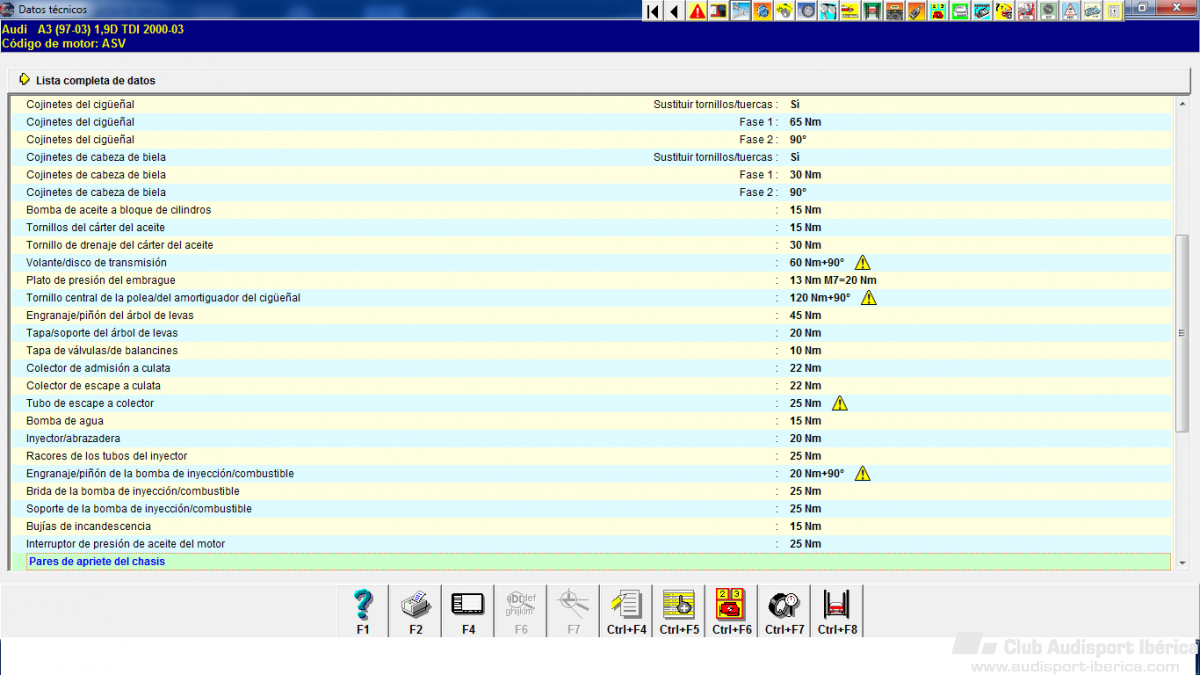Click the question mark car toolbar icon
Screen dimensions: 1200x675
pos(1003,11)
